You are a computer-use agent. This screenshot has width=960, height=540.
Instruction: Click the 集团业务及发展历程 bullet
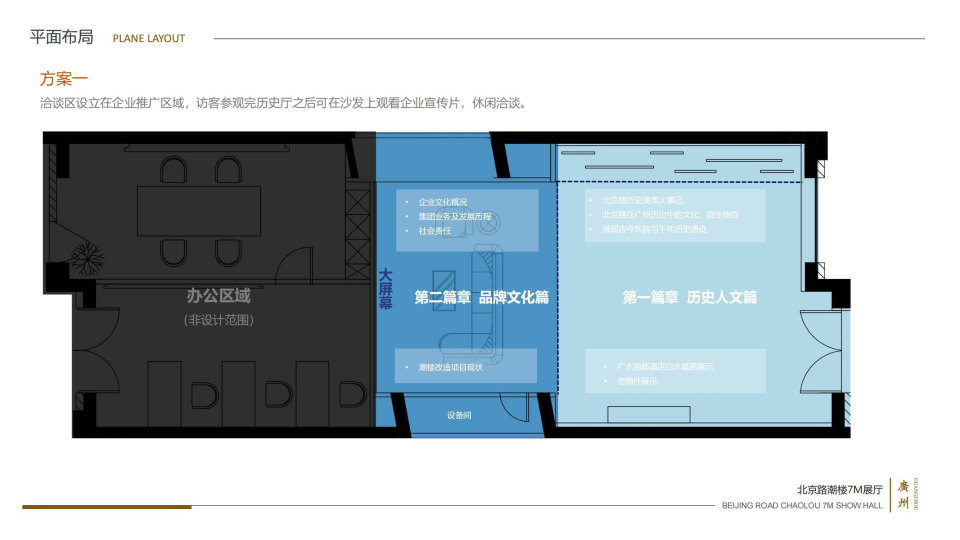[455, 217]
